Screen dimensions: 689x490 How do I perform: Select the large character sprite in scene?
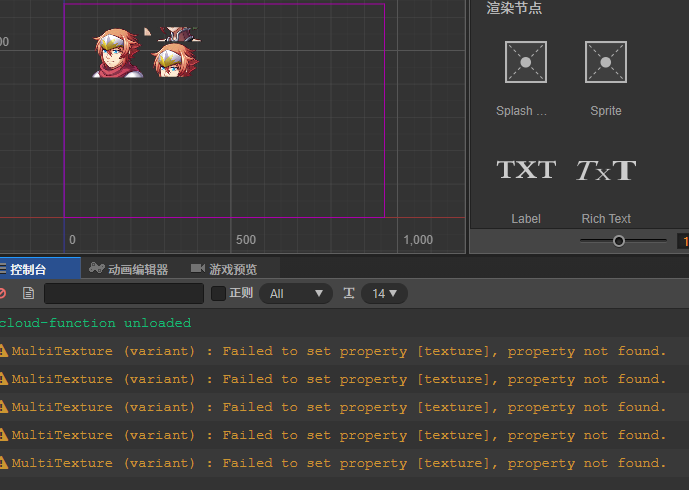117,53
